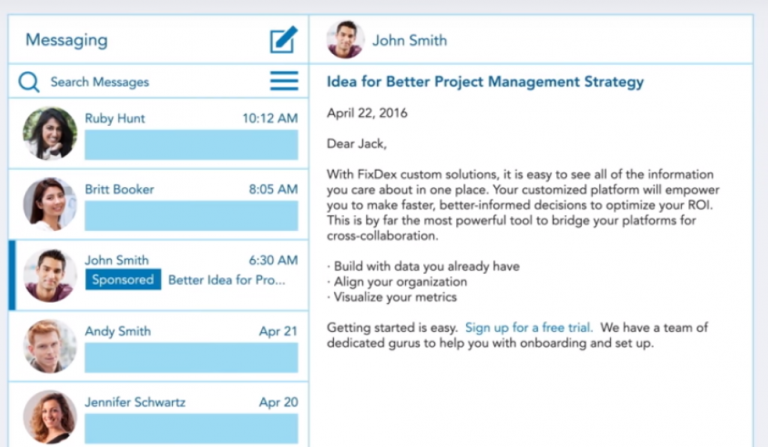Open the Ruby Hunt conversation name
768x447 pixels.
(x=115, y=118)
